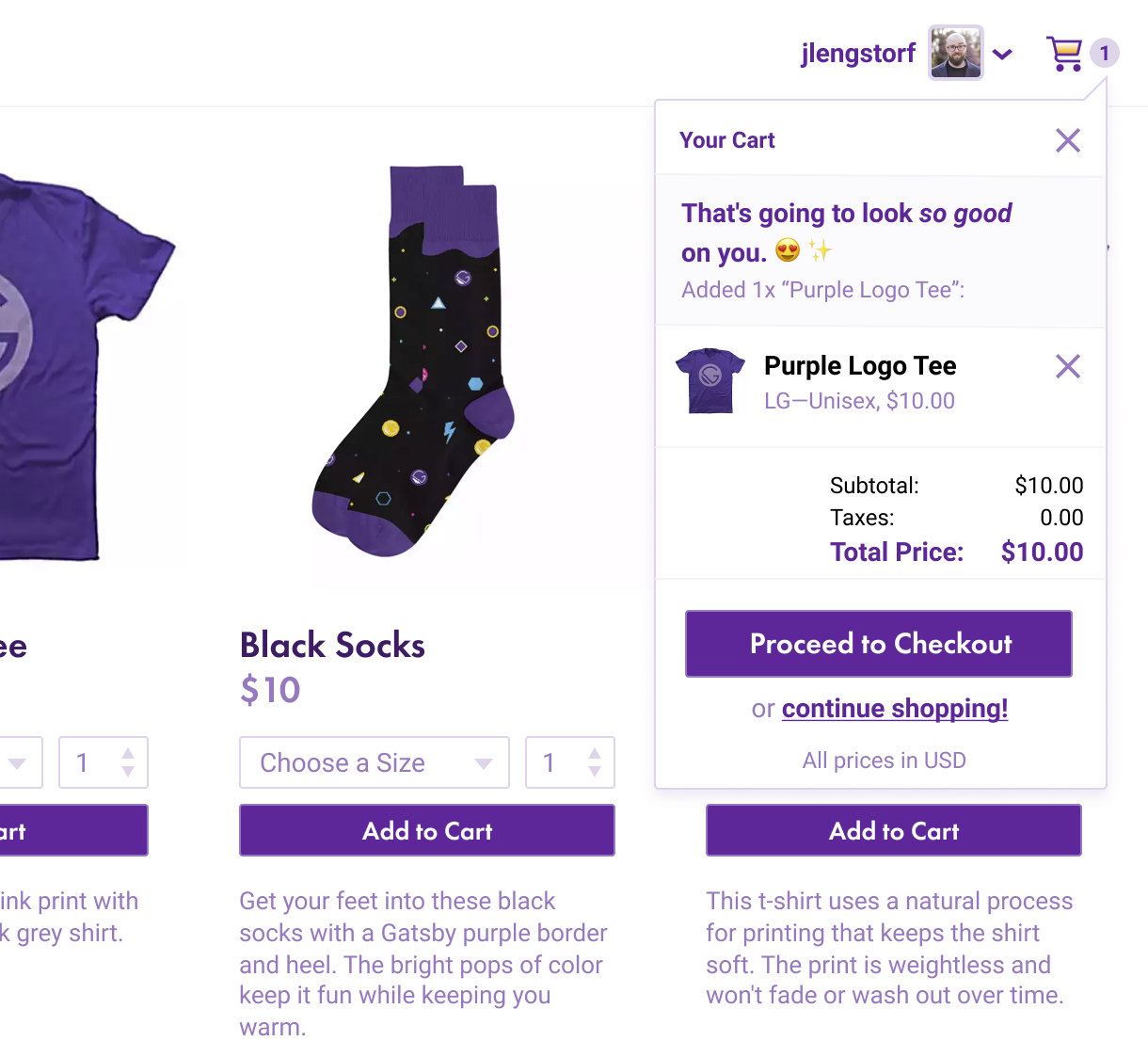Screen dimensions: 1148x1041
Task: Decrease the Black Socks quantity with down arrow
Action: (594, 772)
